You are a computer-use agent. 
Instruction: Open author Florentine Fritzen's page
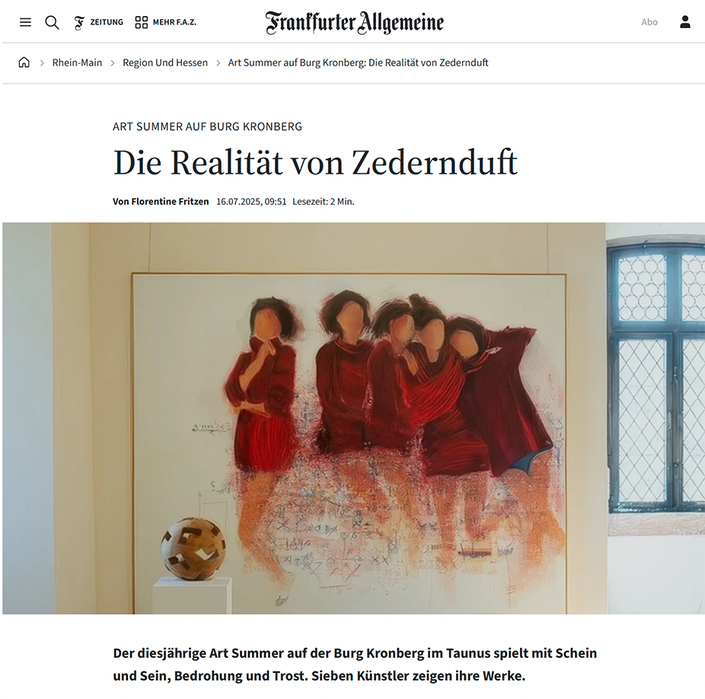[161, 201]
